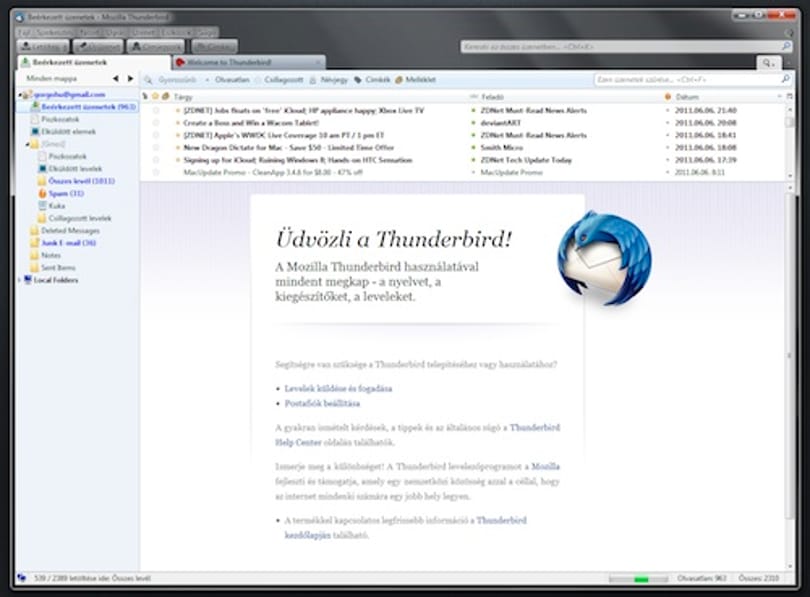Star the MacUpdate Promo message
This screenshot has width=810, height=597.
tap(155, 172)
